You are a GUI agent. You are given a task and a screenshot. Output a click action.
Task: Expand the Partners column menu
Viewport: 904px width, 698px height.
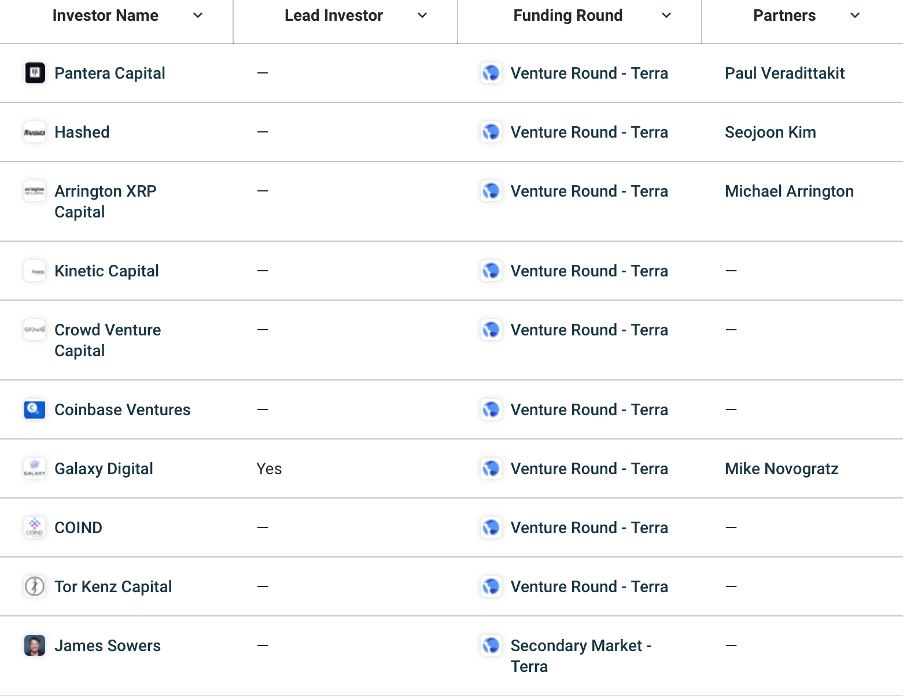pyautogui.click(x=855, y=16)
